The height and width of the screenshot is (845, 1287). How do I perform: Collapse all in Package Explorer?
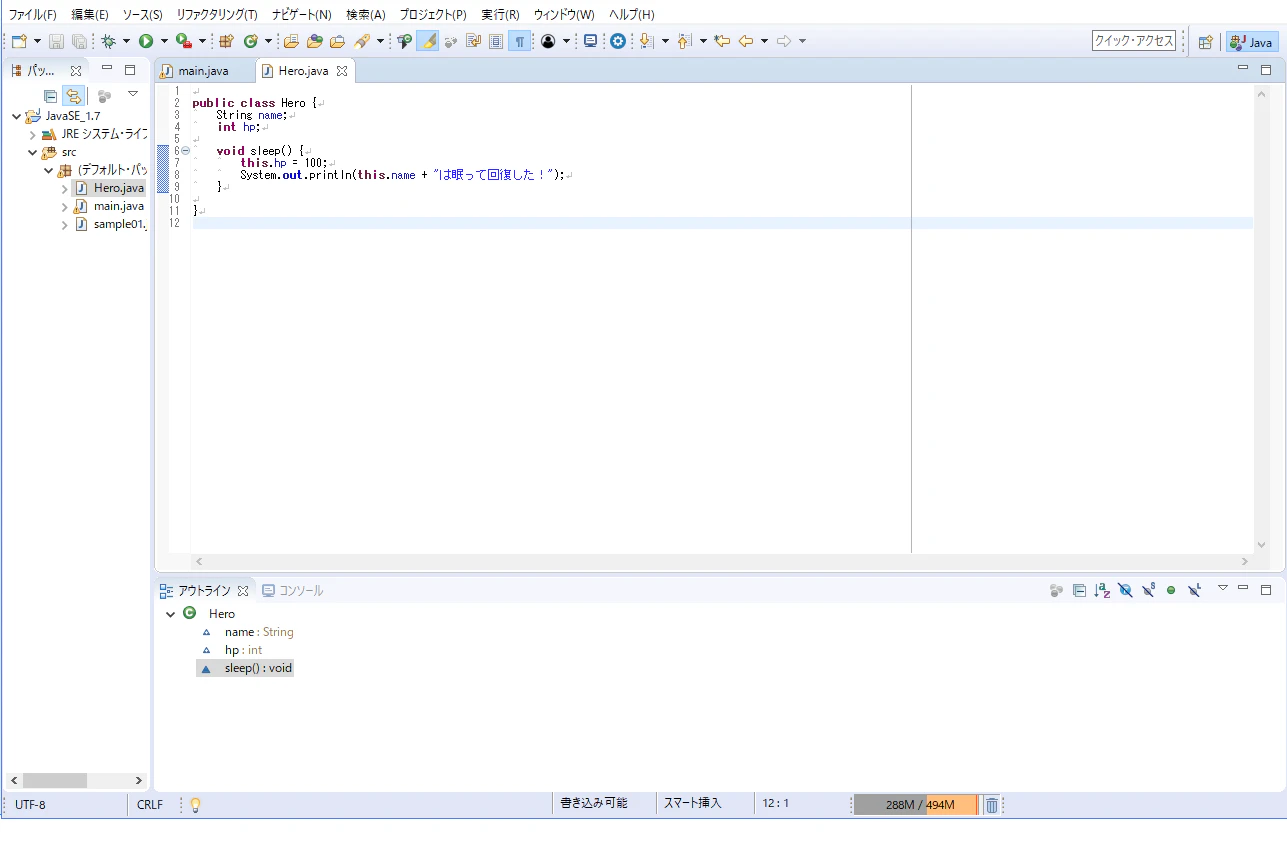(50, 96)
